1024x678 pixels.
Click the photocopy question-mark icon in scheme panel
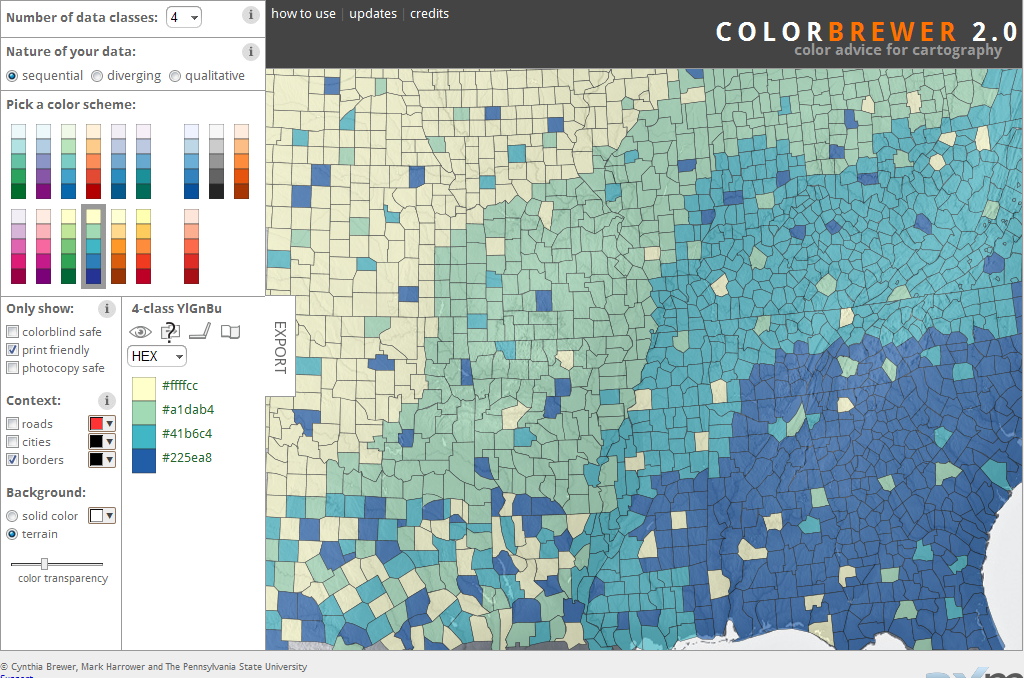pos(170,331)
